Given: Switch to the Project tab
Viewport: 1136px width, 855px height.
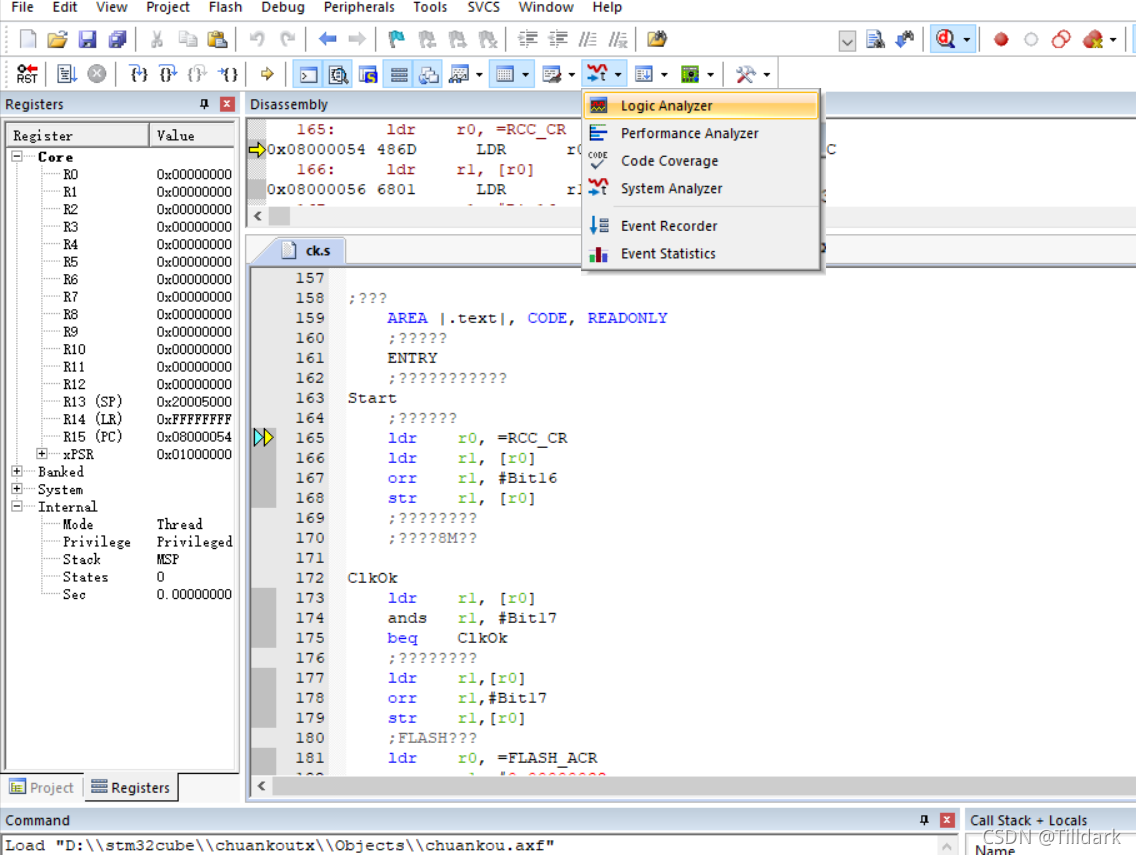Looking at the screenshot, I should (42, 788).
